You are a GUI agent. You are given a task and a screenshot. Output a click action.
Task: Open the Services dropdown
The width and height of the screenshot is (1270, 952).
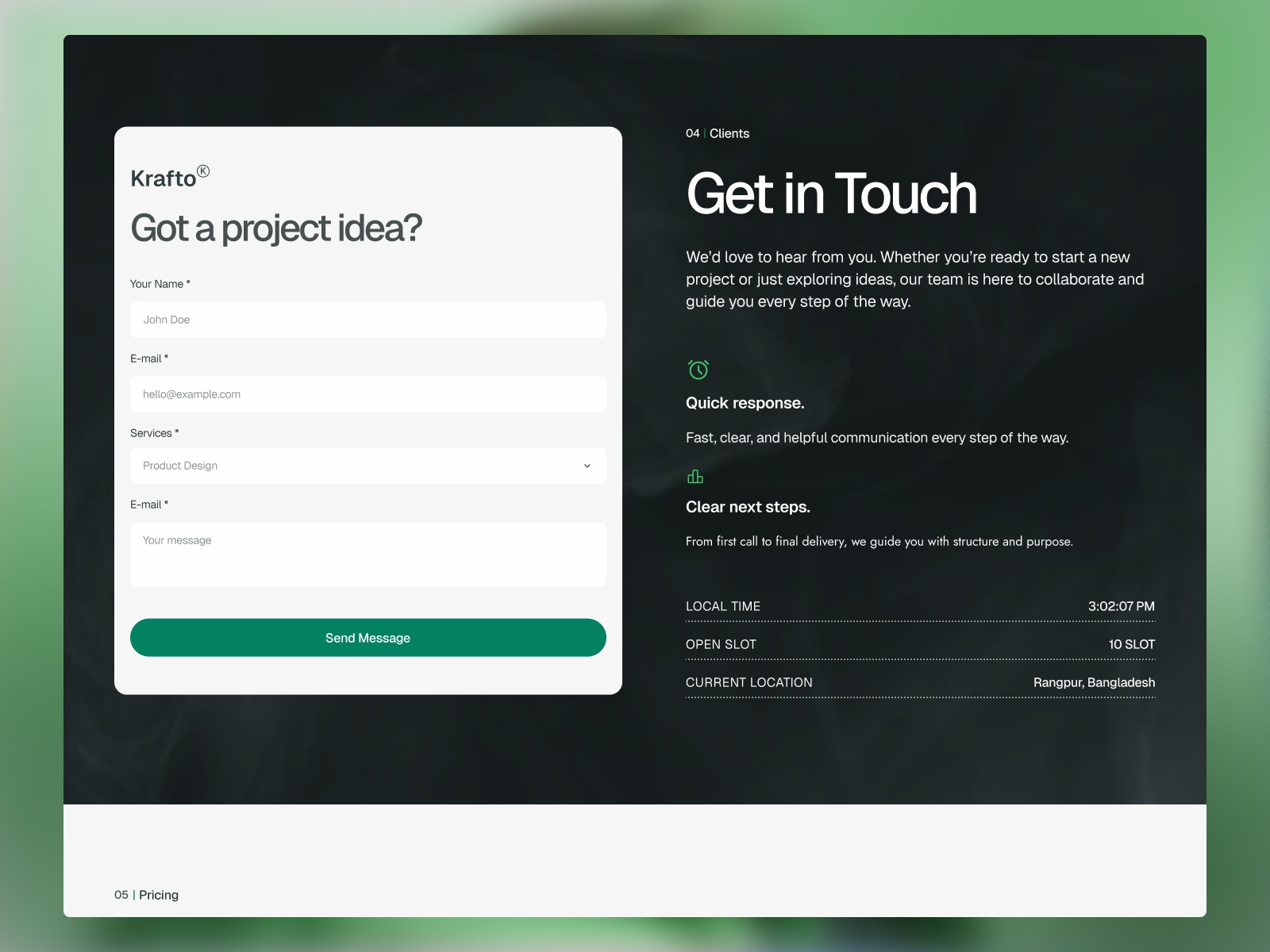pos(368,466)
